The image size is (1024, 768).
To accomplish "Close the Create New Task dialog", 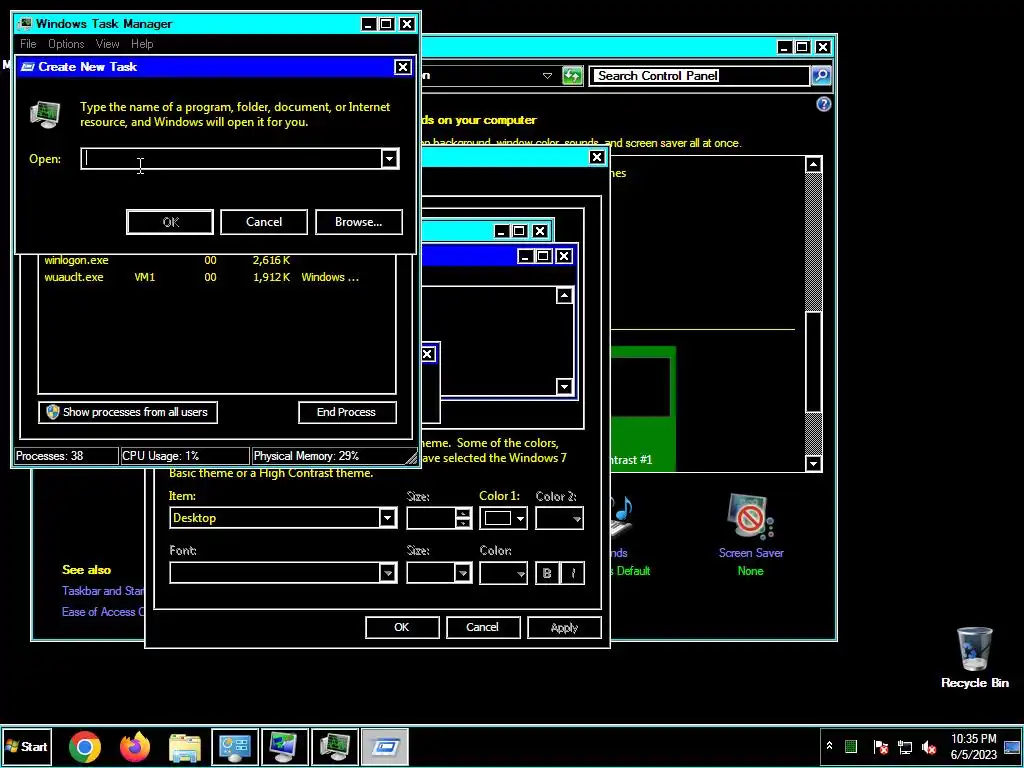I will pos(403,67).
